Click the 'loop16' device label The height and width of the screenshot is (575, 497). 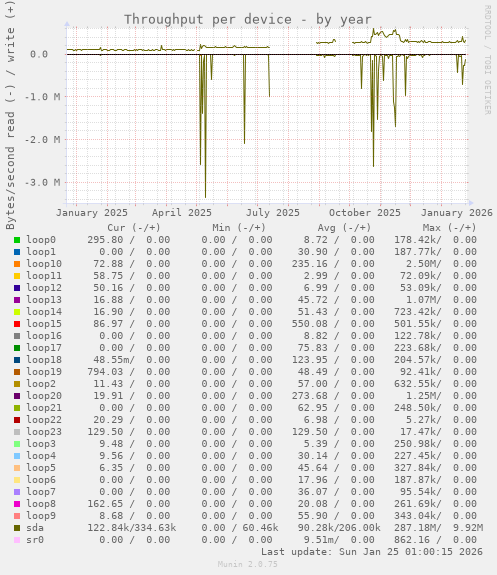(44, 336)
